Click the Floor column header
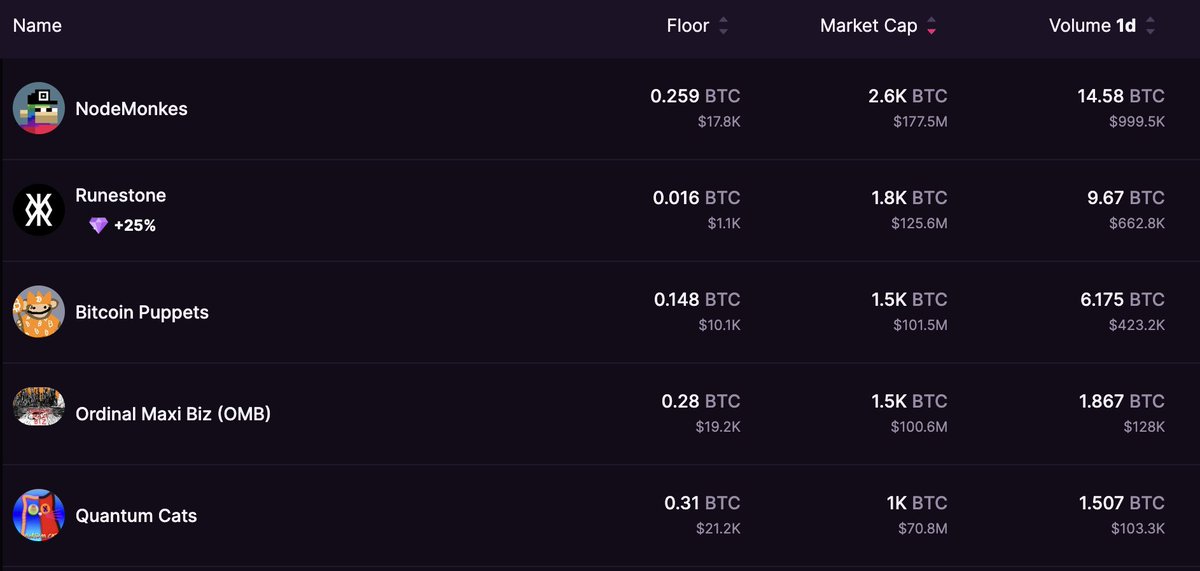1200x571 pixels. coord(688,26)
